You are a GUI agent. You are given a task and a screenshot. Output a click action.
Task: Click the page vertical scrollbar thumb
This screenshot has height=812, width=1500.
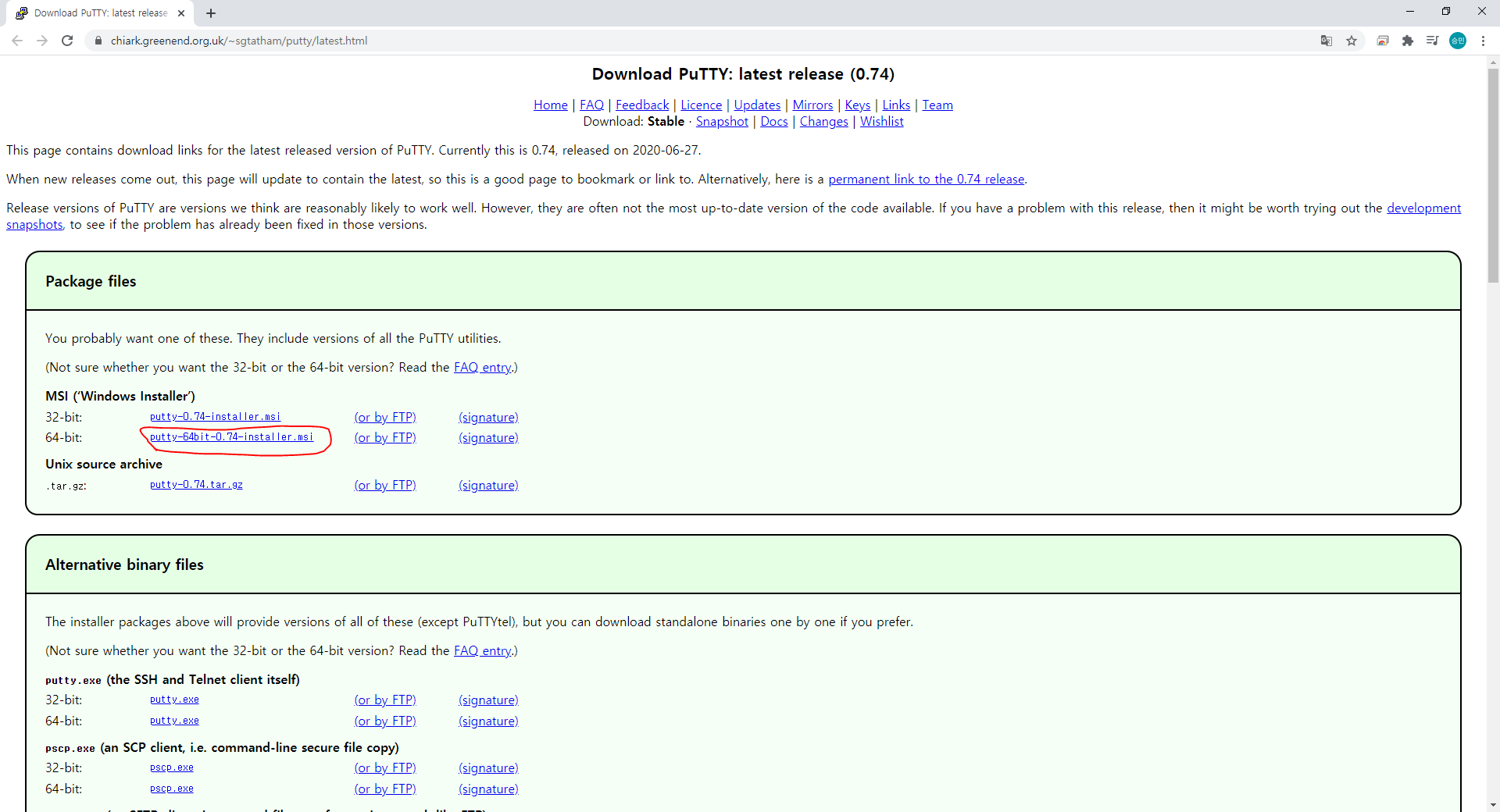[1493, 175]
